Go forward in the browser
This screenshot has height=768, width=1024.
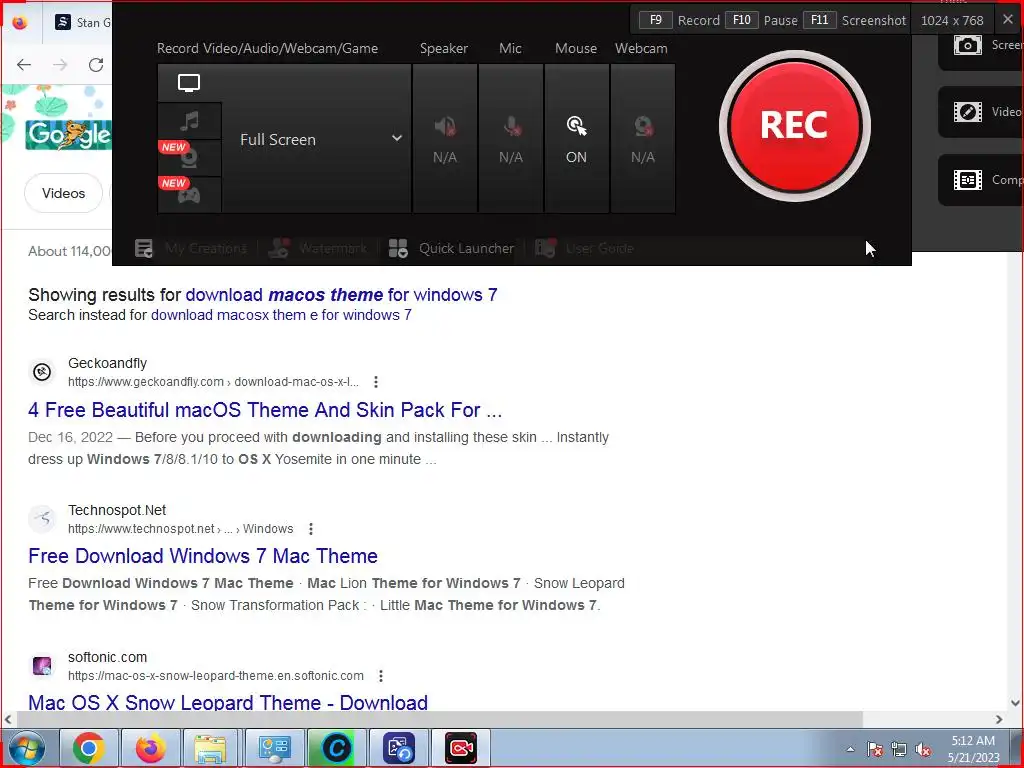[x=60, y=65]
